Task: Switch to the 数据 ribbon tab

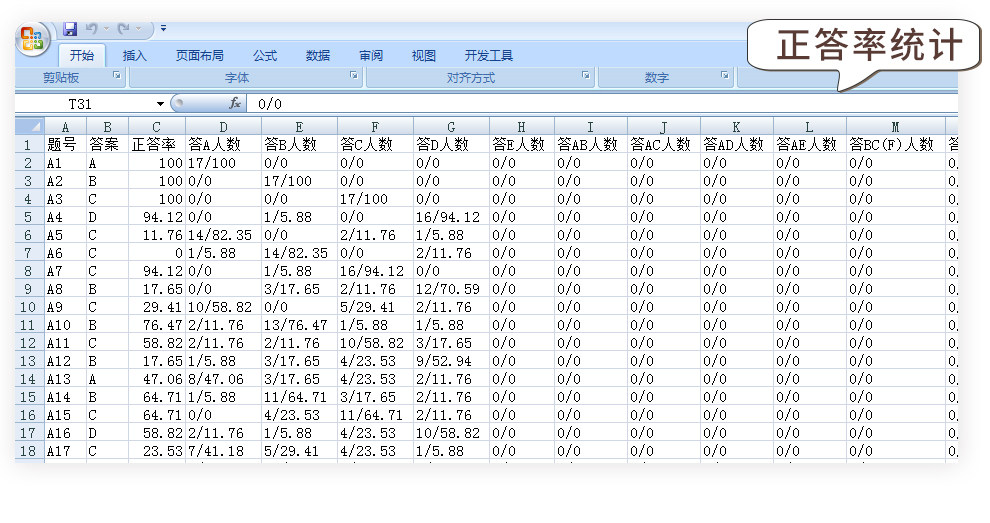Action: (x=318, y=56)
